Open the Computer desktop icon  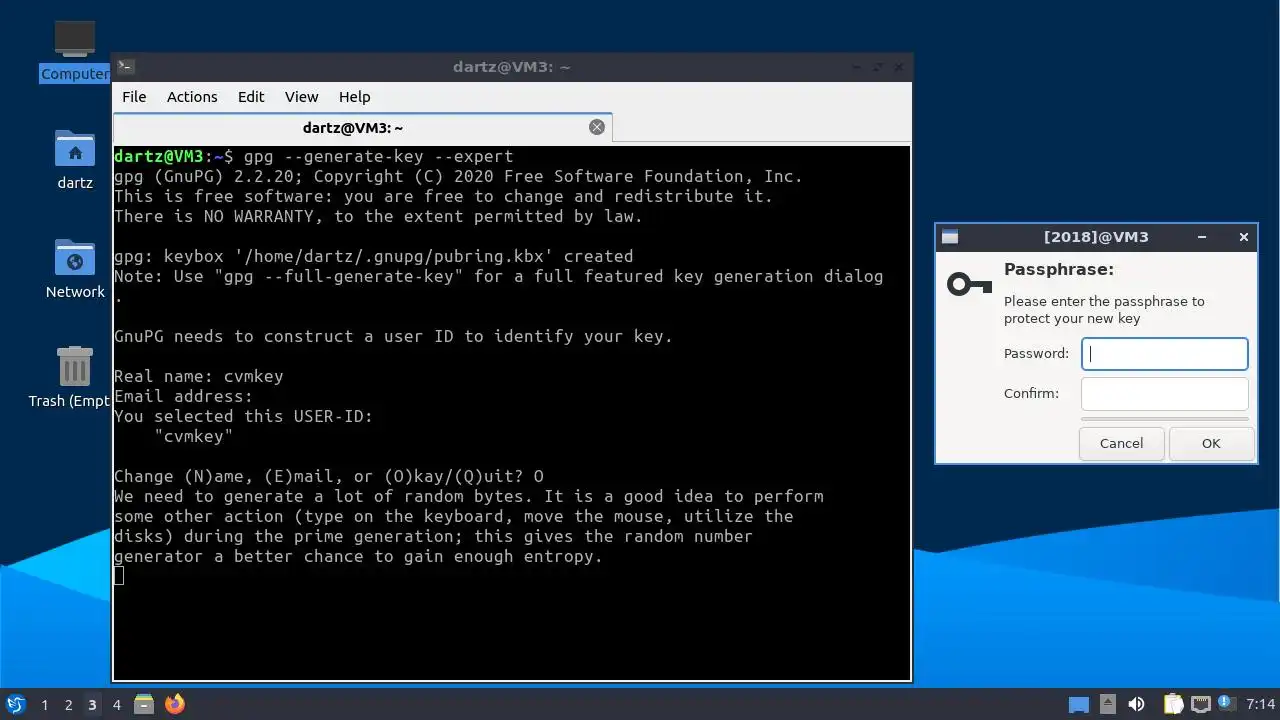(x=74, y=40)
